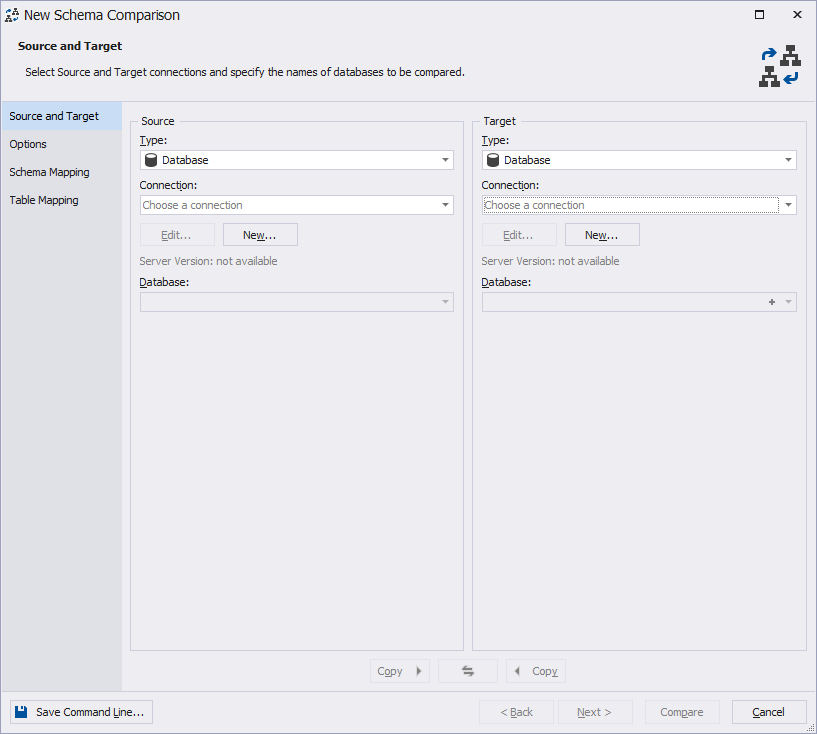Switch to the Options page
This screenshot has height=734, width=817.
28,144
